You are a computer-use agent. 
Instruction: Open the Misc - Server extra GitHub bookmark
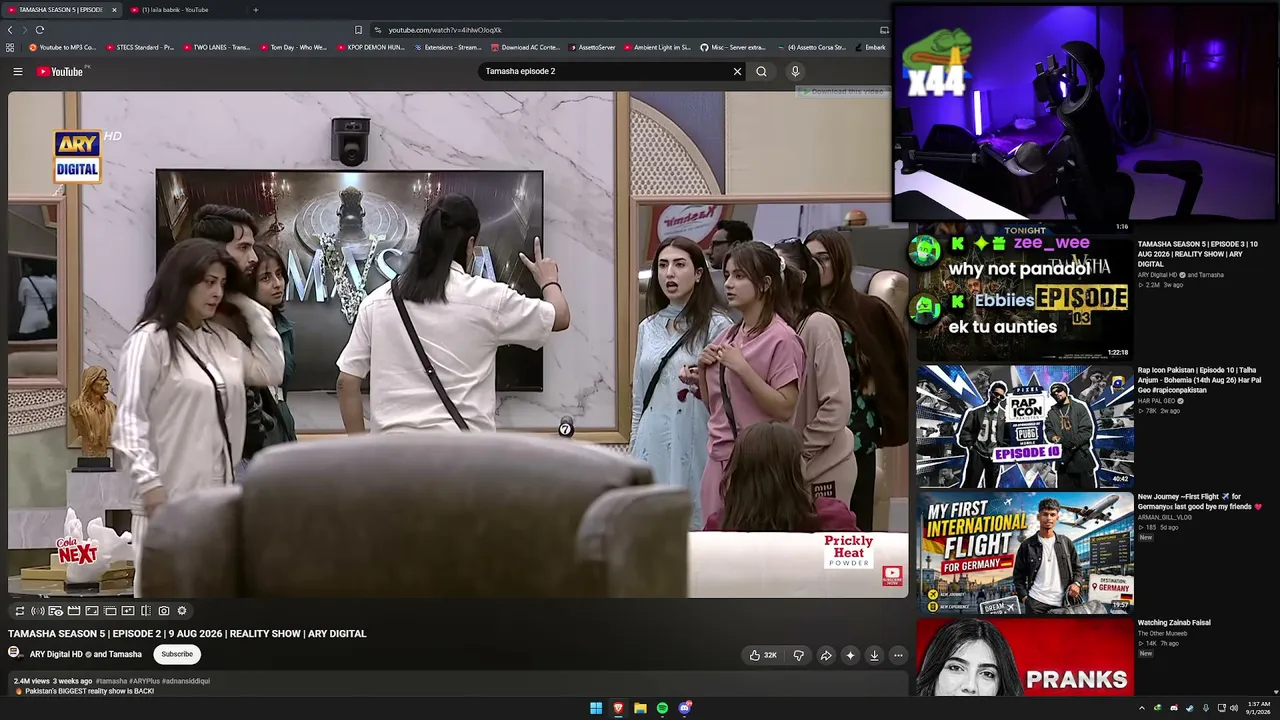coord(733,47)
